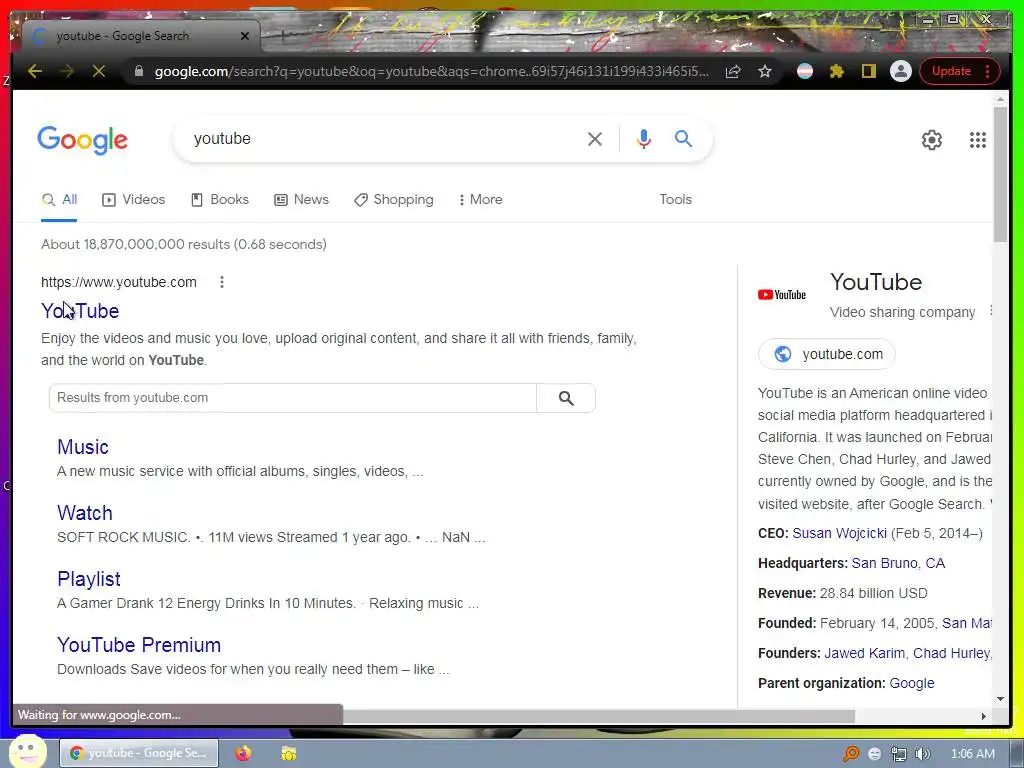Click the results count text
The height and width of the screenshot is (768, 1024).
(x=184, y=244)
